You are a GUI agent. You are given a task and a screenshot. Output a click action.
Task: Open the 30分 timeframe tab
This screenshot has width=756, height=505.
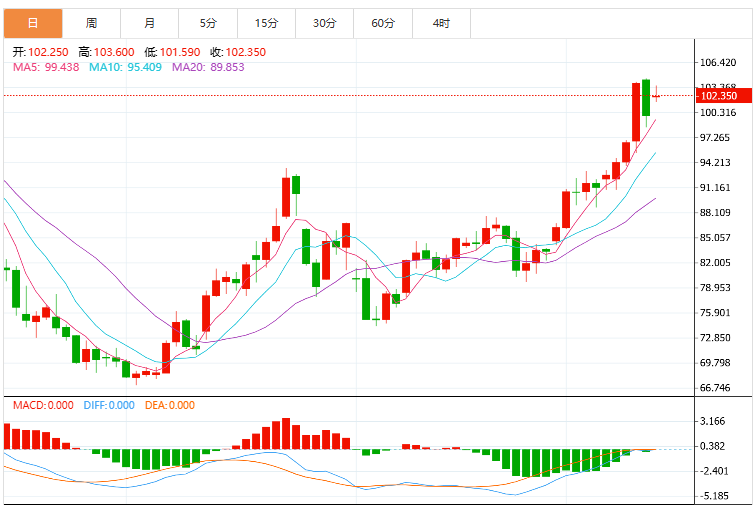(x=324, y=23)
